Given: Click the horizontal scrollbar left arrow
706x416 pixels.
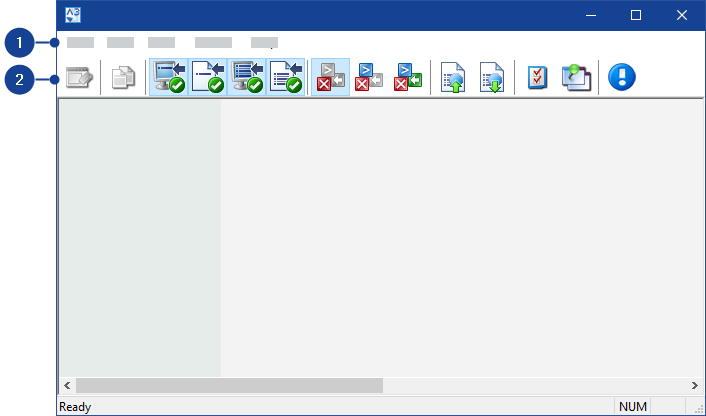Looking at the screenshot, I should (x=67, y=385).
